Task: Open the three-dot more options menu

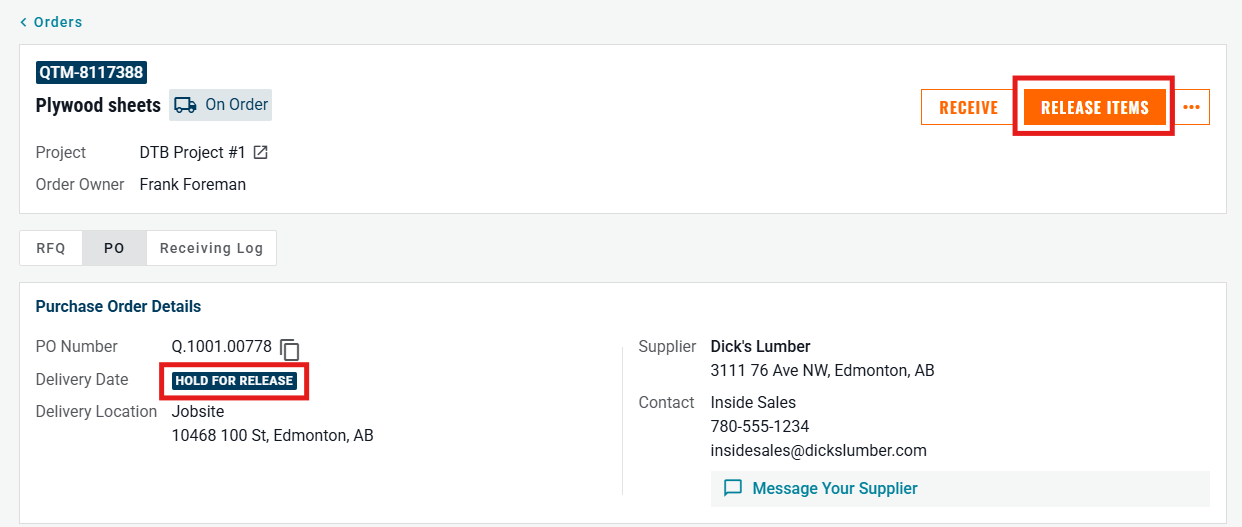Action: [x=1191, y=108]
